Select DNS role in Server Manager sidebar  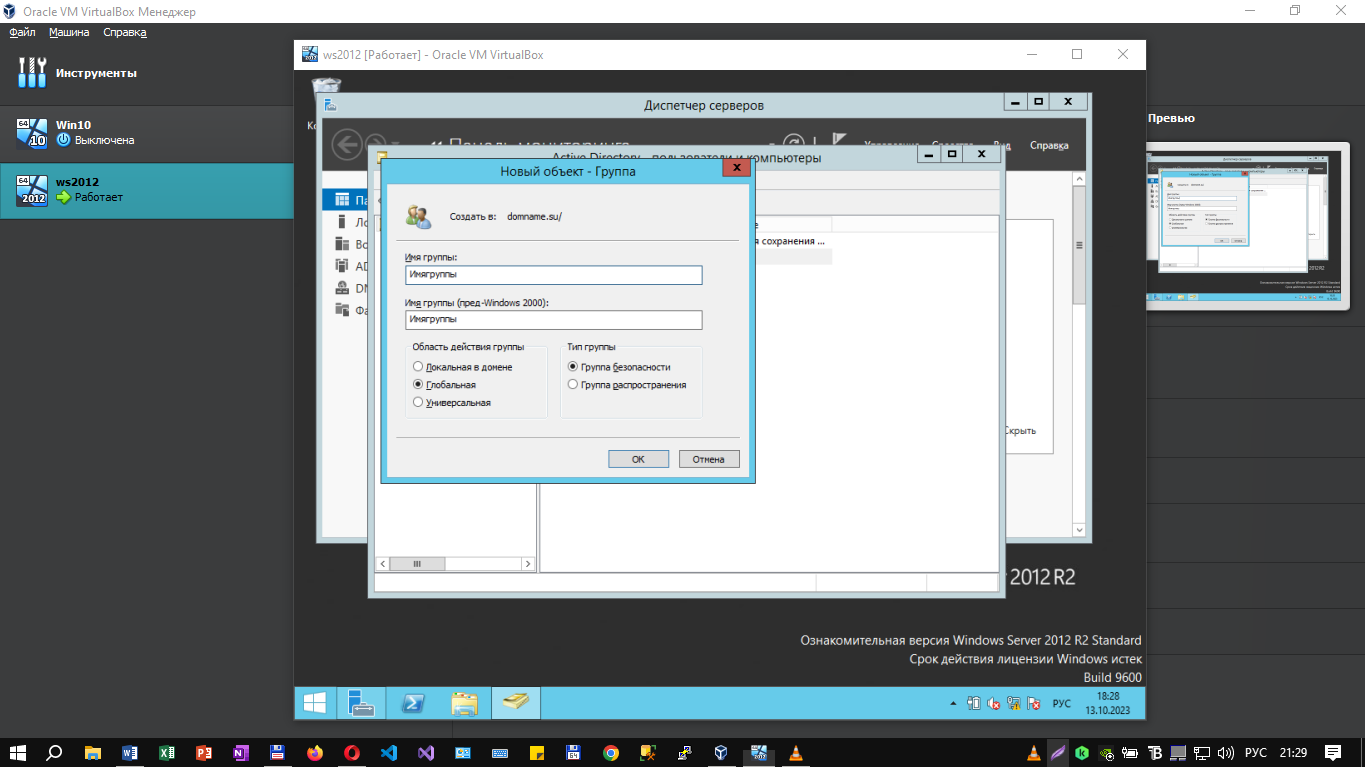343,288
